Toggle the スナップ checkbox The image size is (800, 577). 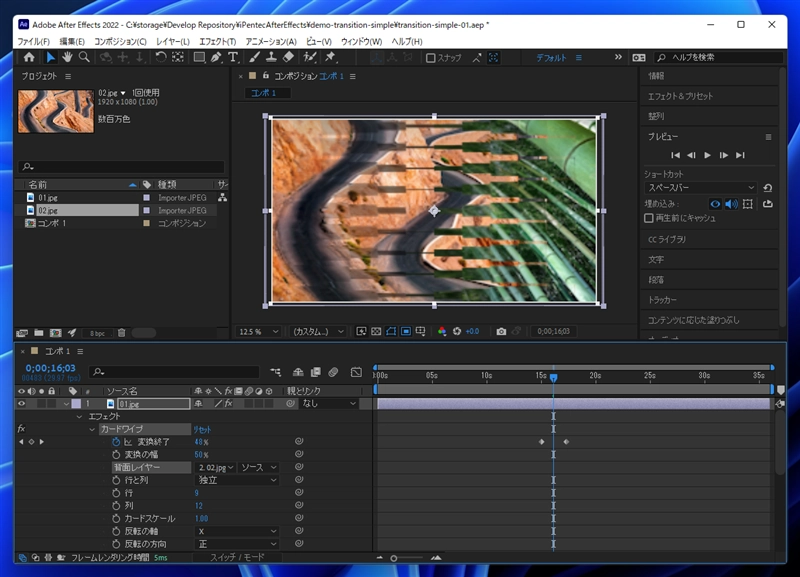pos(431,58)
